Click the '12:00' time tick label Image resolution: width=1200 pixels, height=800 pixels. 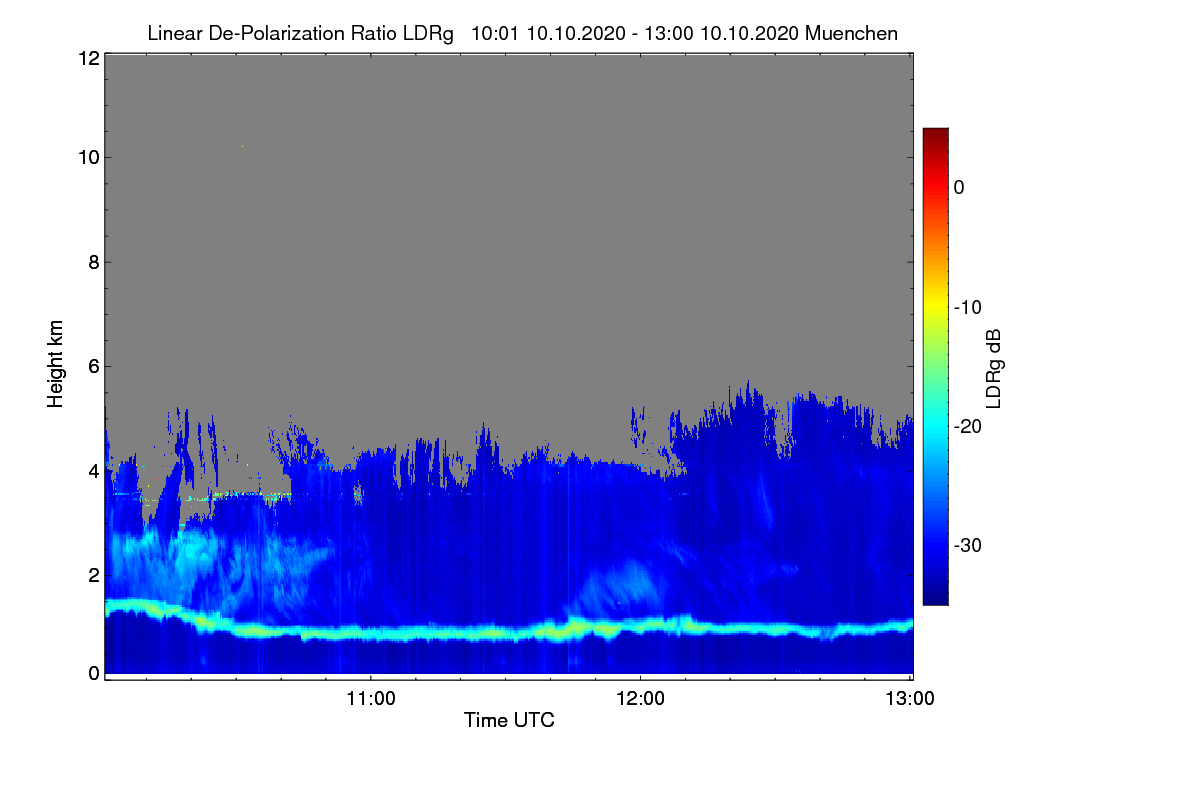640,699
